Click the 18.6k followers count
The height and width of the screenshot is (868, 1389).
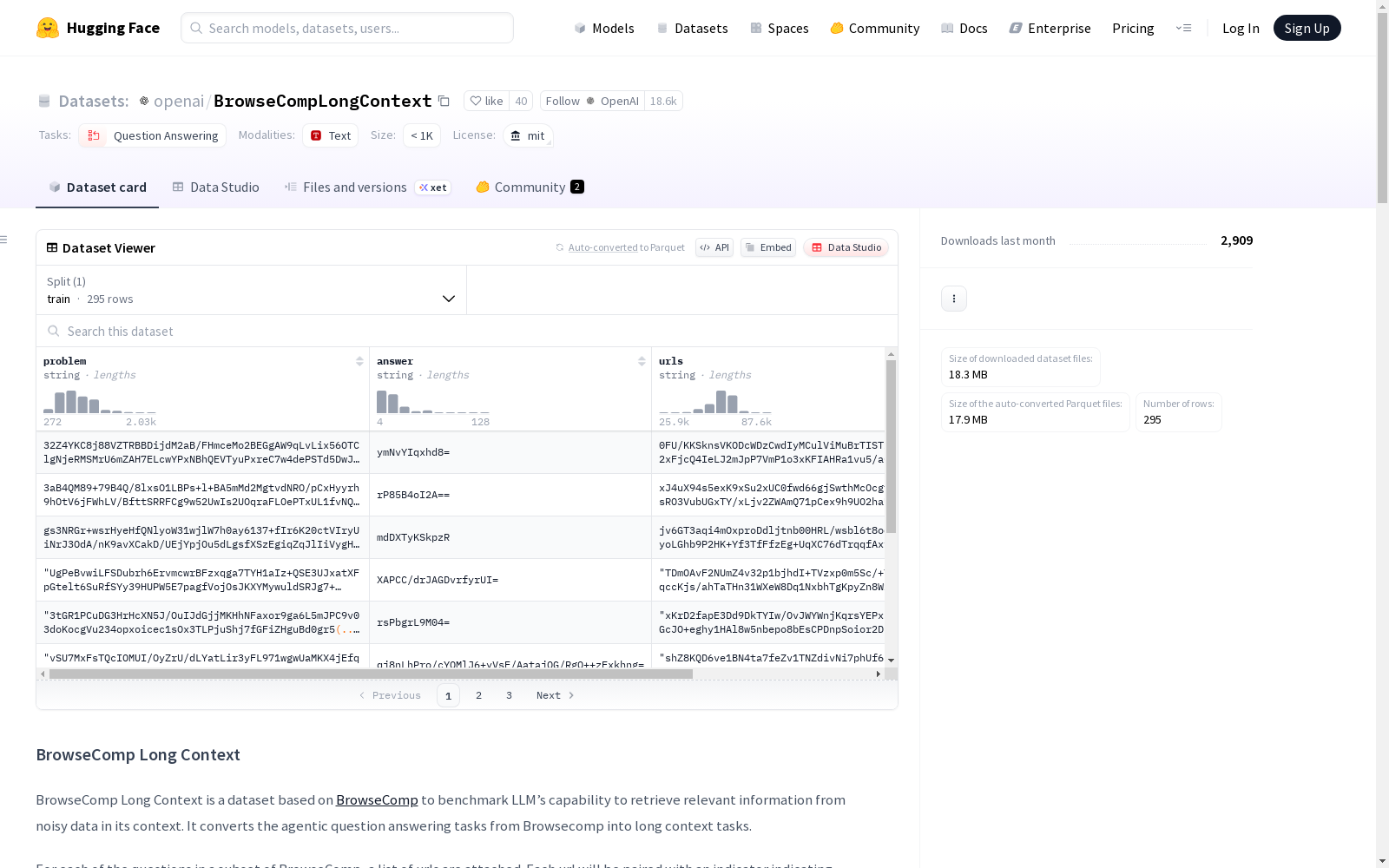click(x=663, y=101)
